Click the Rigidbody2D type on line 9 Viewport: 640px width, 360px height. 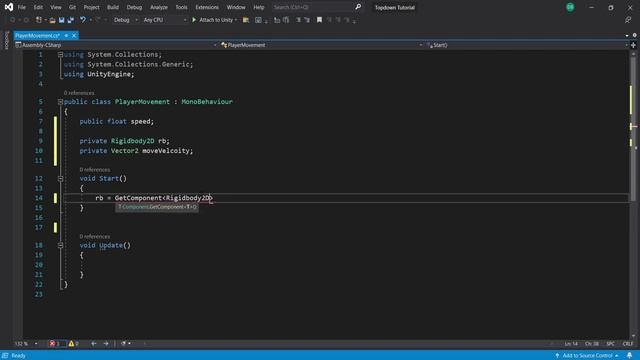pyautogui.click(x=133, y=141)
